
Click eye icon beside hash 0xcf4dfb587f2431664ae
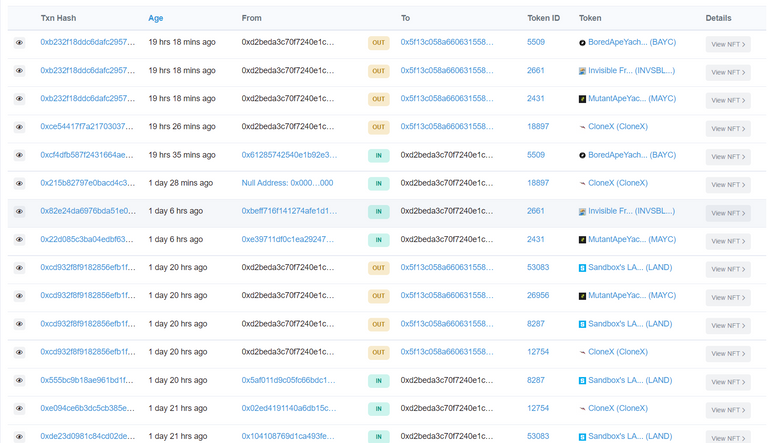coord(19,155)
